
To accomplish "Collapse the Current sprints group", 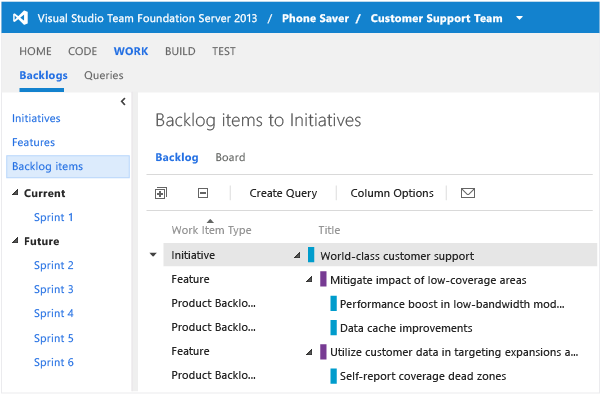I will (15, 192).
